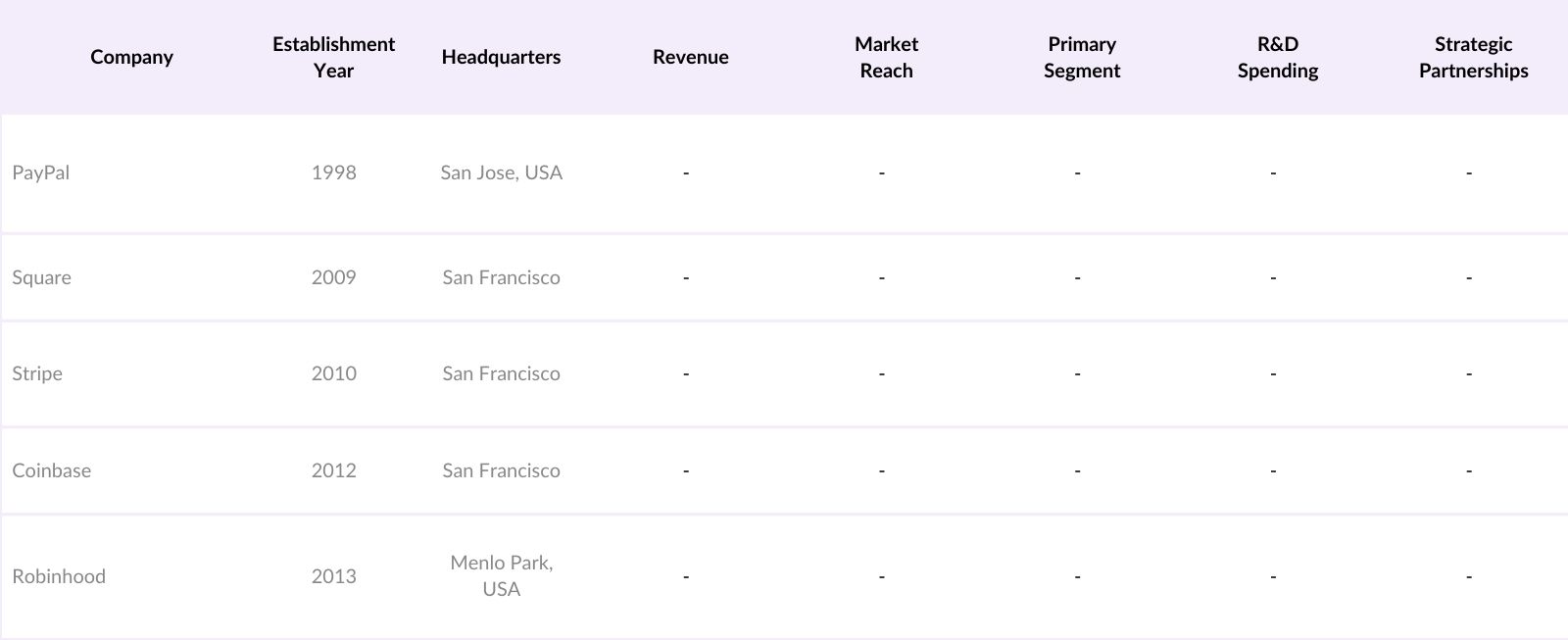This screenshot has width=1568, height=640.
Task: Select the San Jose, USA headquarters cell
Action: (501, 172)
